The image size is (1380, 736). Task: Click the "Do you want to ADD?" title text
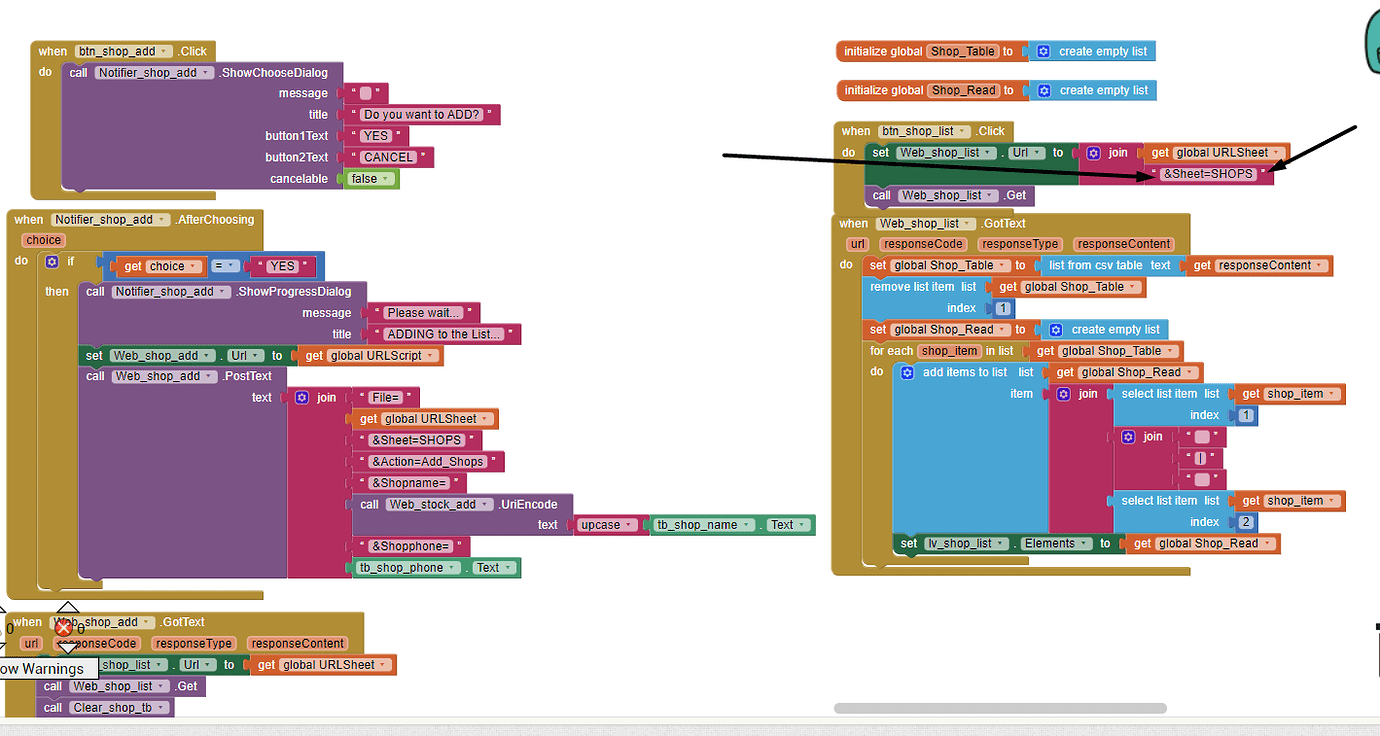422,115
